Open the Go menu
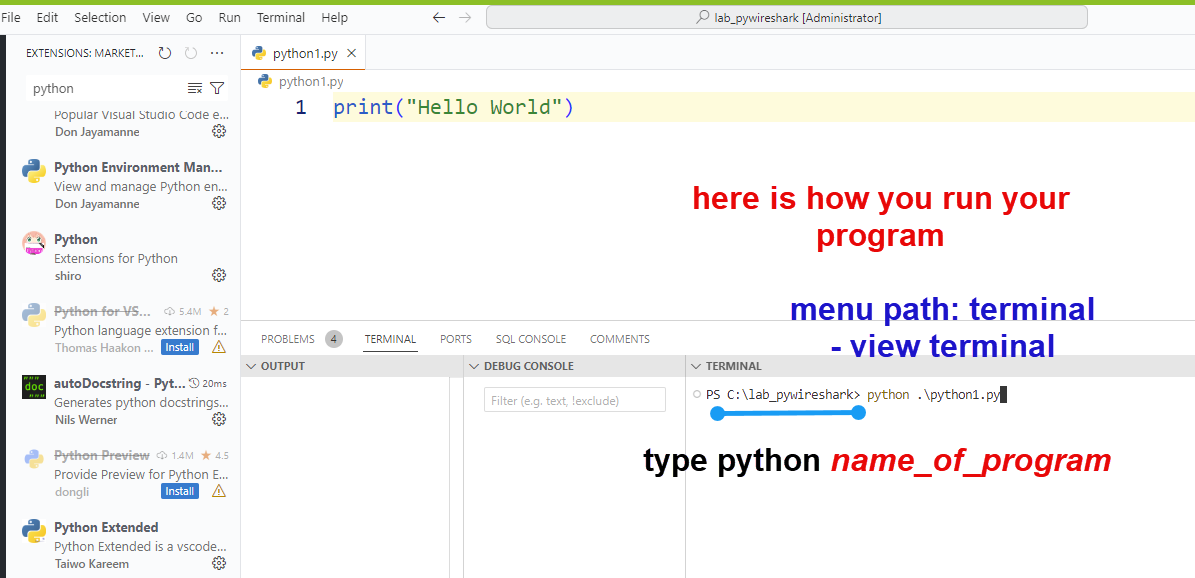Screen dimensions: 1195x578 tap(194, 17)
